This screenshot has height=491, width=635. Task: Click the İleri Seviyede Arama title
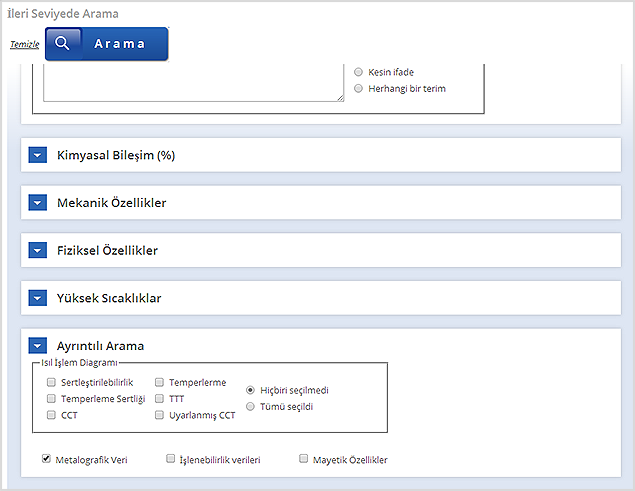63,14
